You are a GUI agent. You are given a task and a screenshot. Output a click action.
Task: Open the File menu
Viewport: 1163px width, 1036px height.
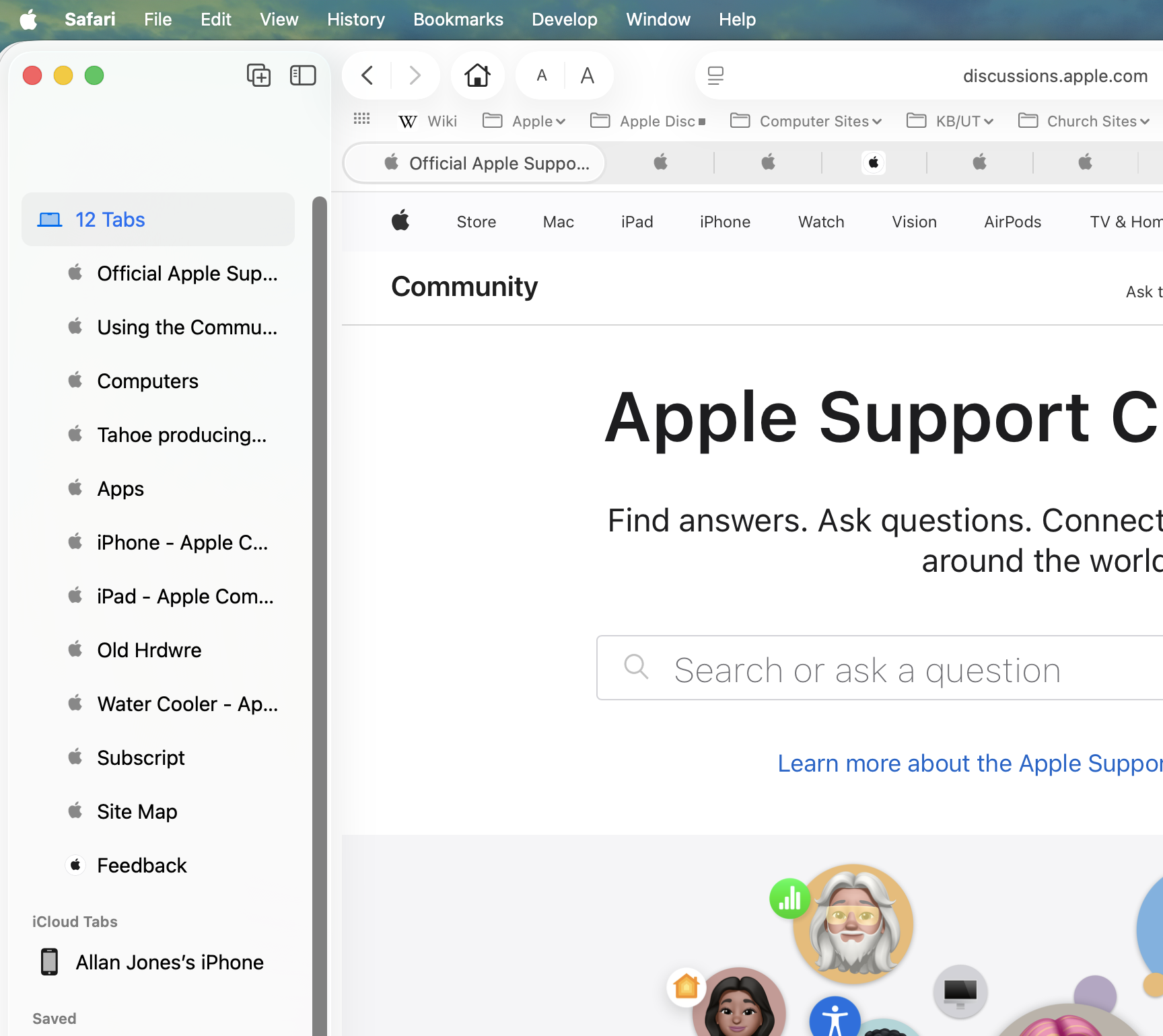(158, 20)
